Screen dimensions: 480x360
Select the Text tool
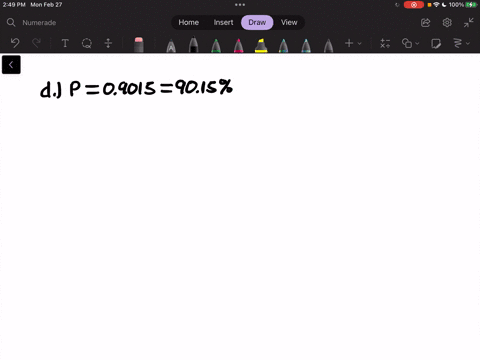click(x=65, y=43)
